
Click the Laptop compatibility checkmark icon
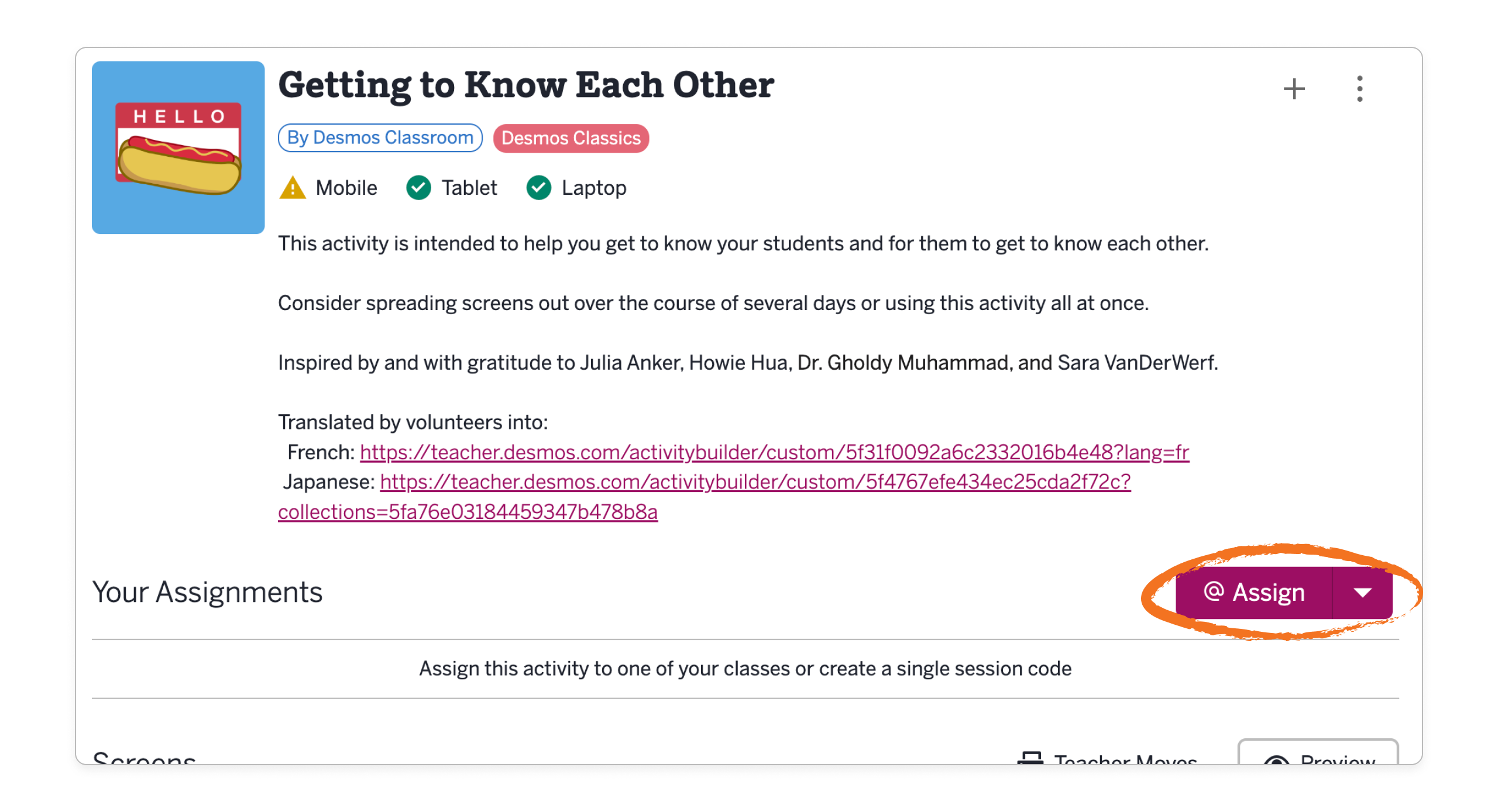[x=540, y=187]
